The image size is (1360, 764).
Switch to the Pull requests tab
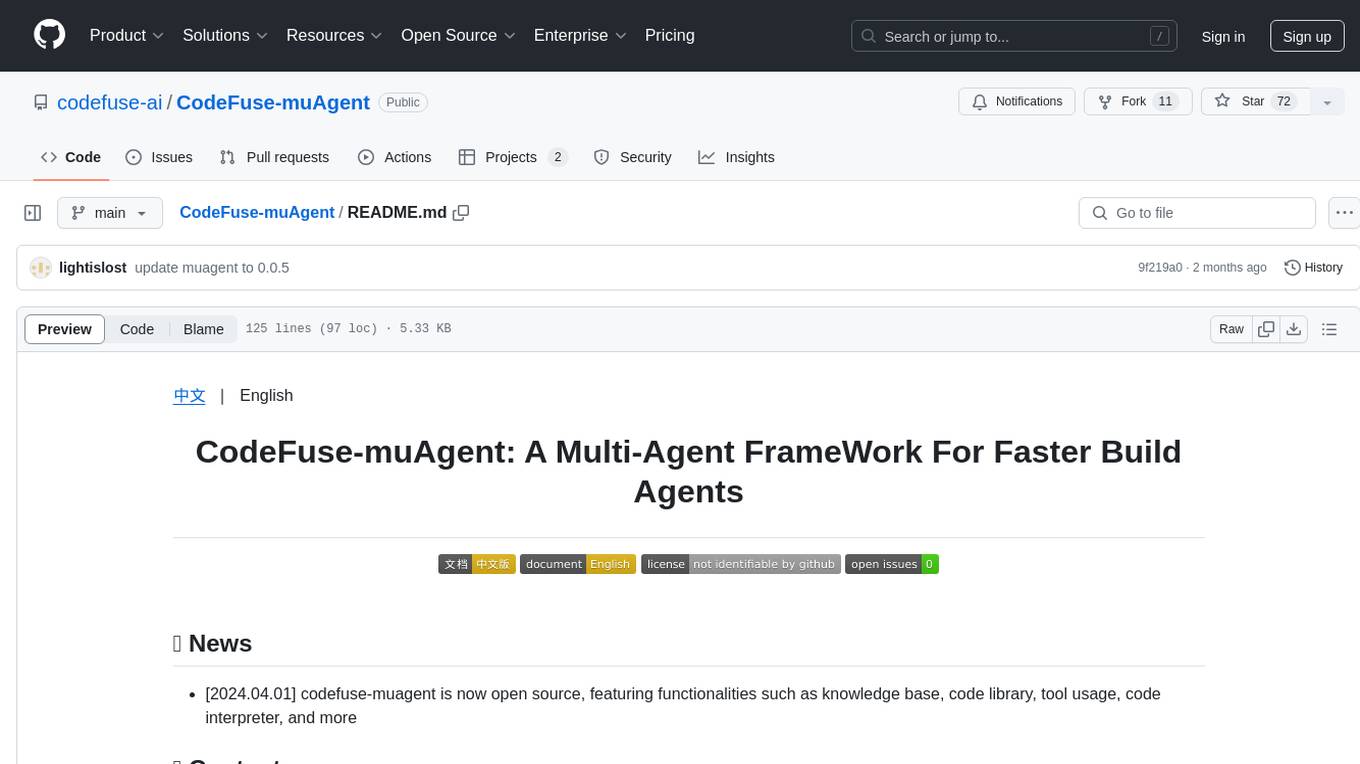point(274,157)
